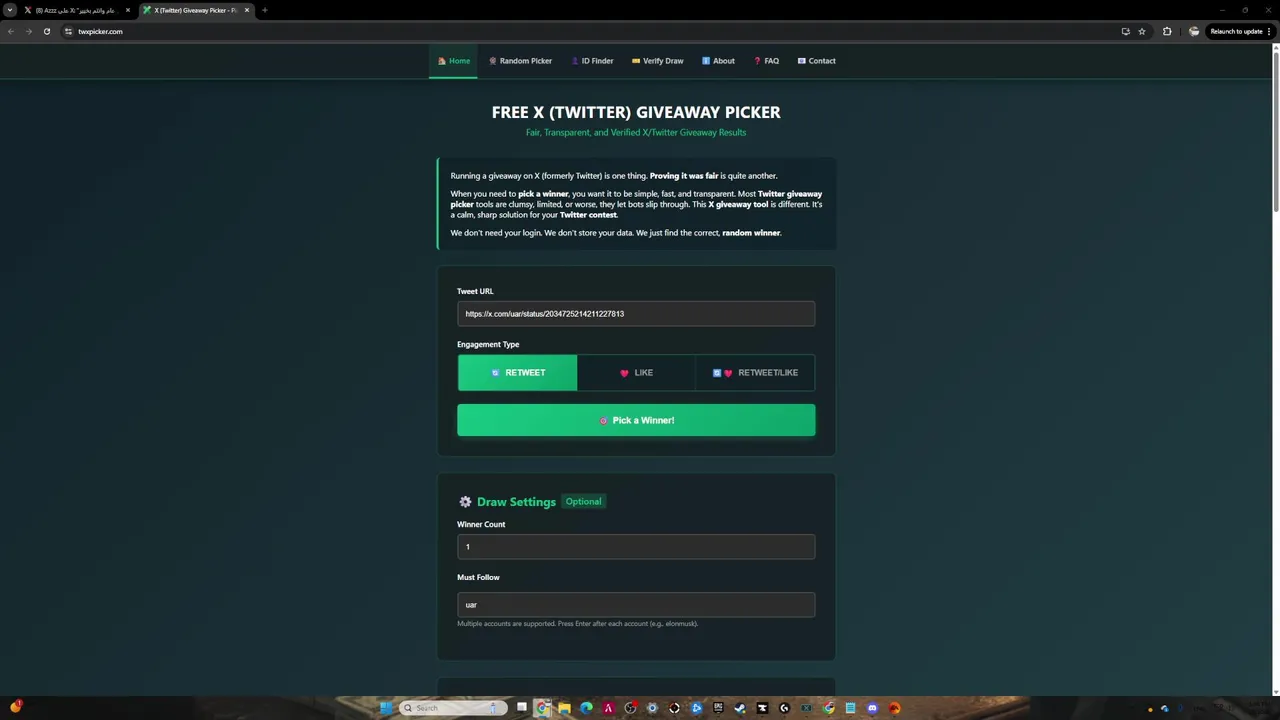Open the browser Extensions puzzle icon
This screenshot has height=720, width=1280.
[x=1167, y=31]
